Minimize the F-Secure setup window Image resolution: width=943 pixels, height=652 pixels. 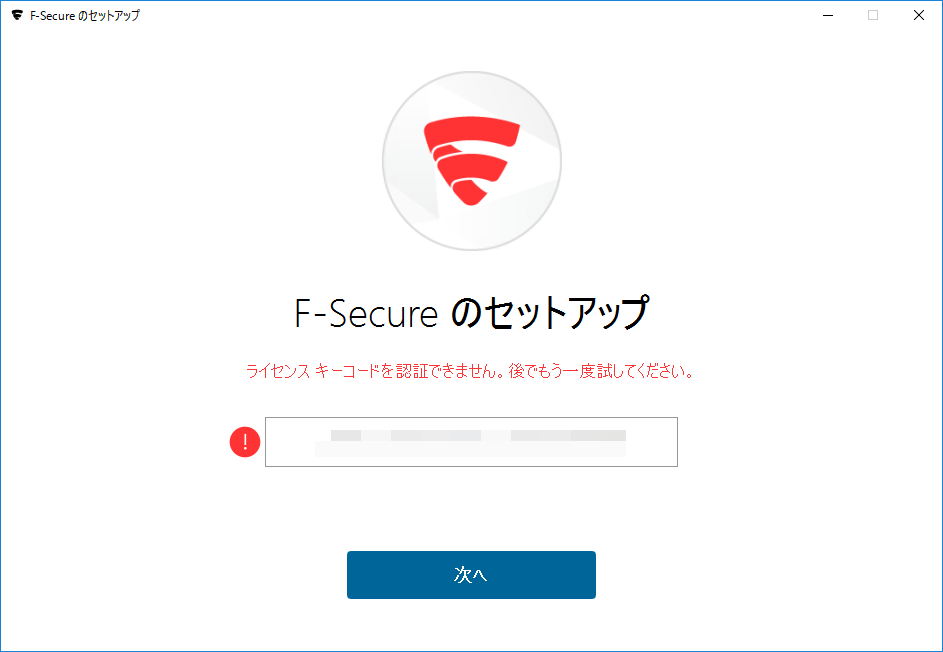click(x=827, y=15)
